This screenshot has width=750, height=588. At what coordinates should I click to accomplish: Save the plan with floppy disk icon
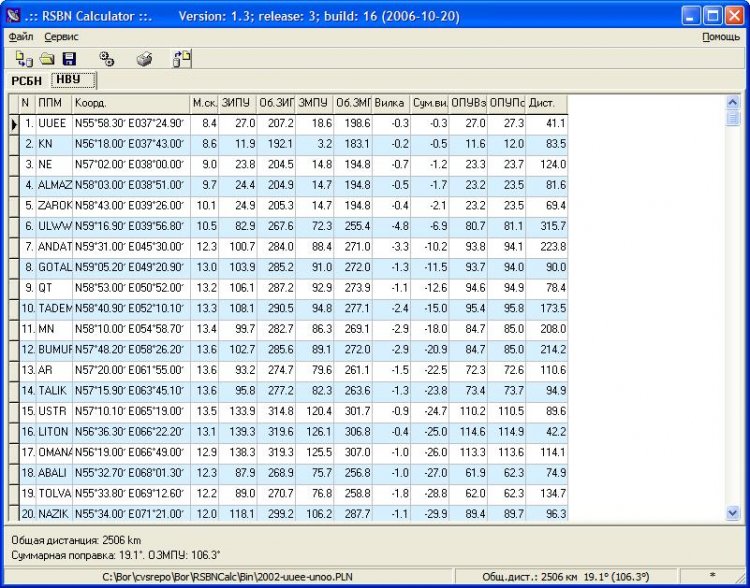(x=69, y=59)
